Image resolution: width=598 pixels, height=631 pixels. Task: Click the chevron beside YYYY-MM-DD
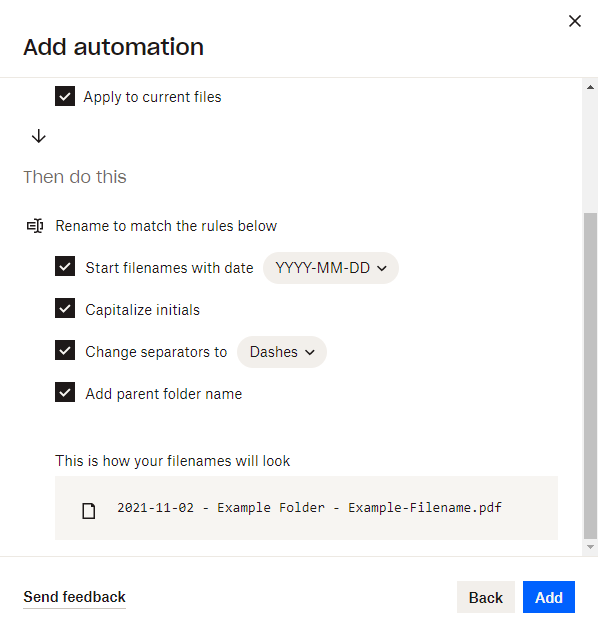click(382, 268)
